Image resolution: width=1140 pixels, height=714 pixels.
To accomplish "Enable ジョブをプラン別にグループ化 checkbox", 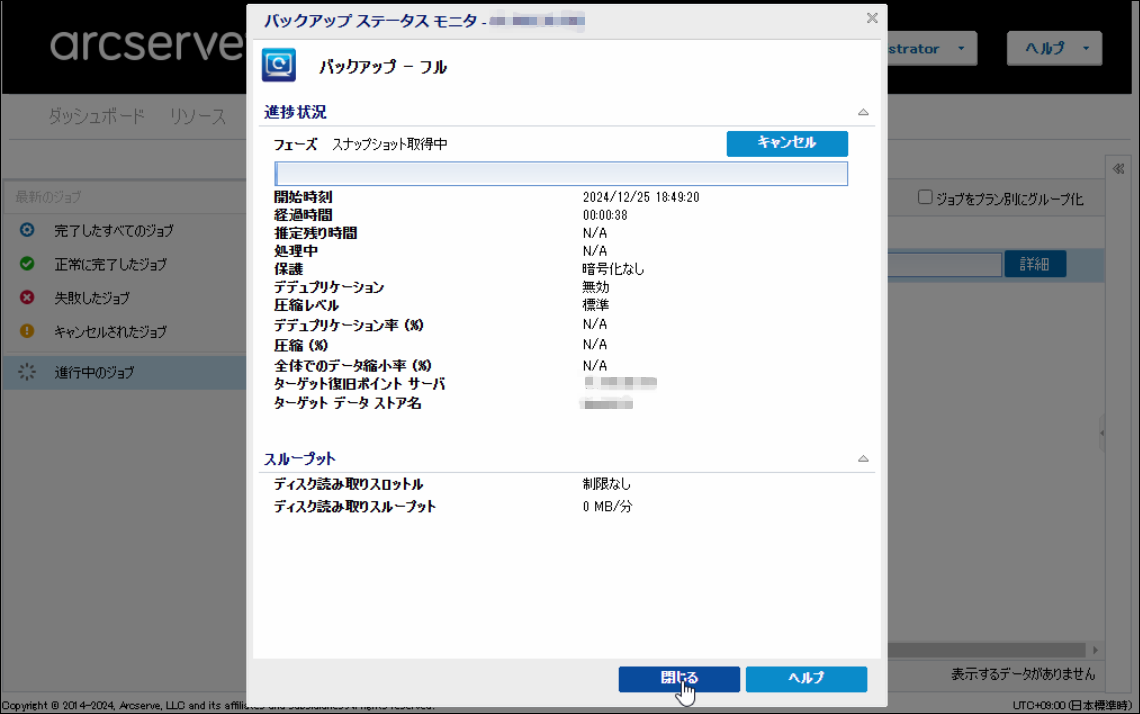I will [x=925, y=198].
